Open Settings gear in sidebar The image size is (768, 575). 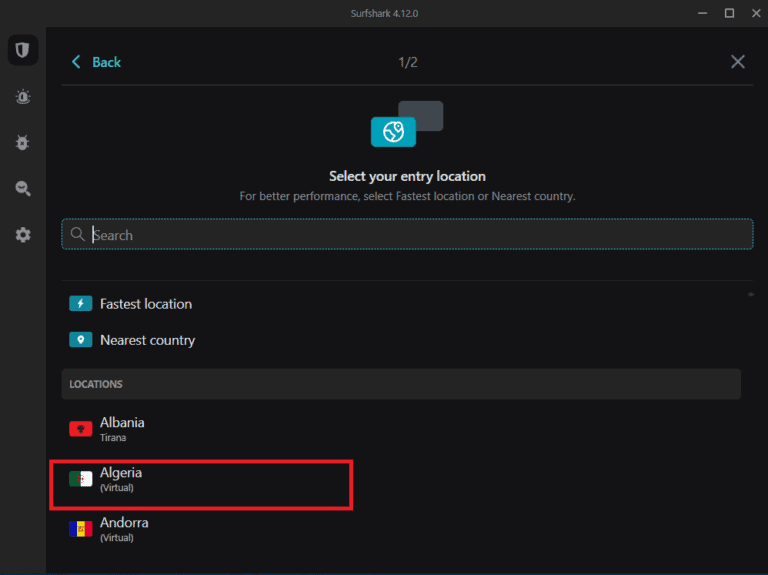(23, 235)
